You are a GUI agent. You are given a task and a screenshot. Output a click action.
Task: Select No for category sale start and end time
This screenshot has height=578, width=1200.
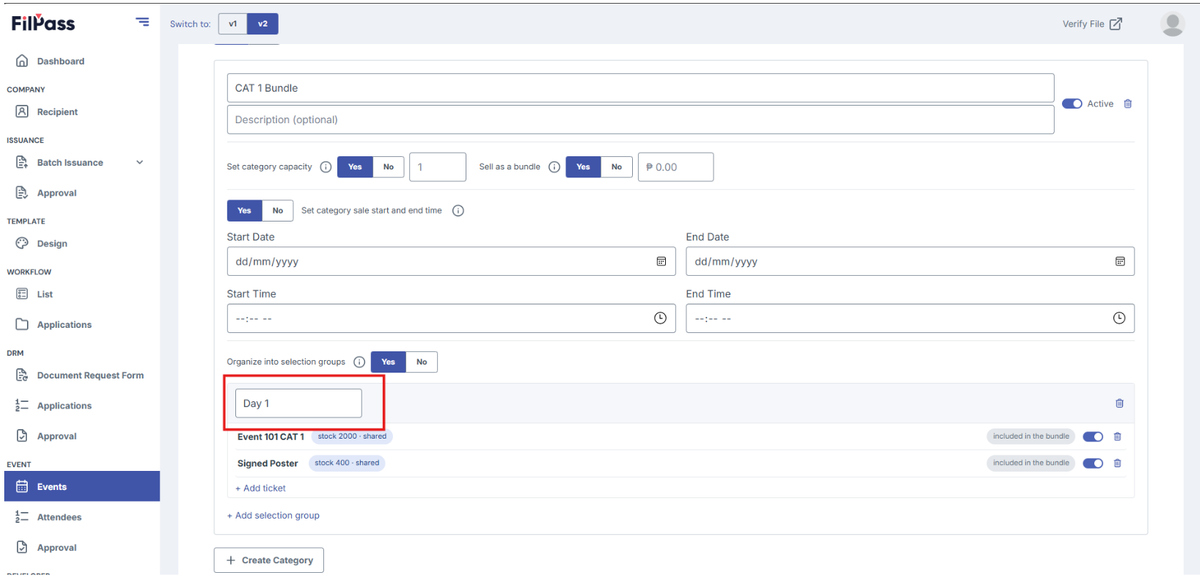click(277, 211)
